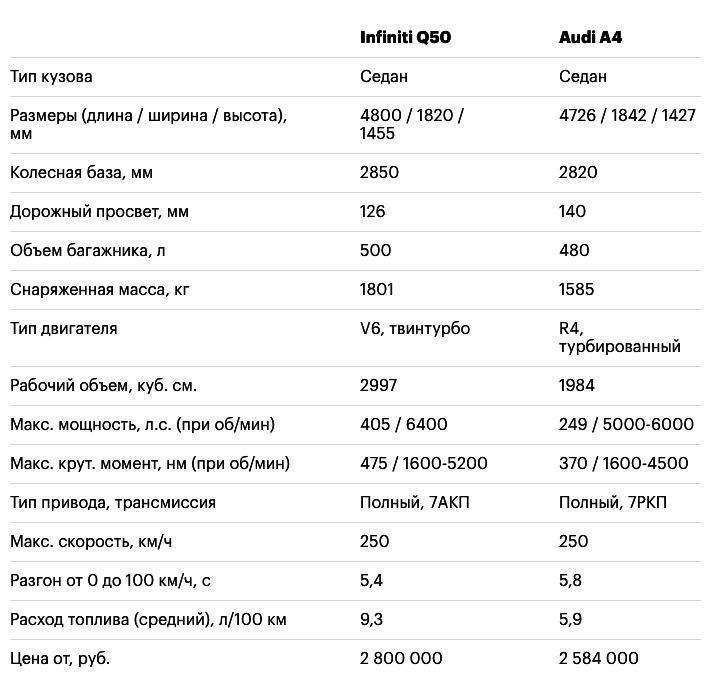Click the "Полный, 7РКП" transmission cell
Screen dimensions: 719x687
tap(612, 503)
